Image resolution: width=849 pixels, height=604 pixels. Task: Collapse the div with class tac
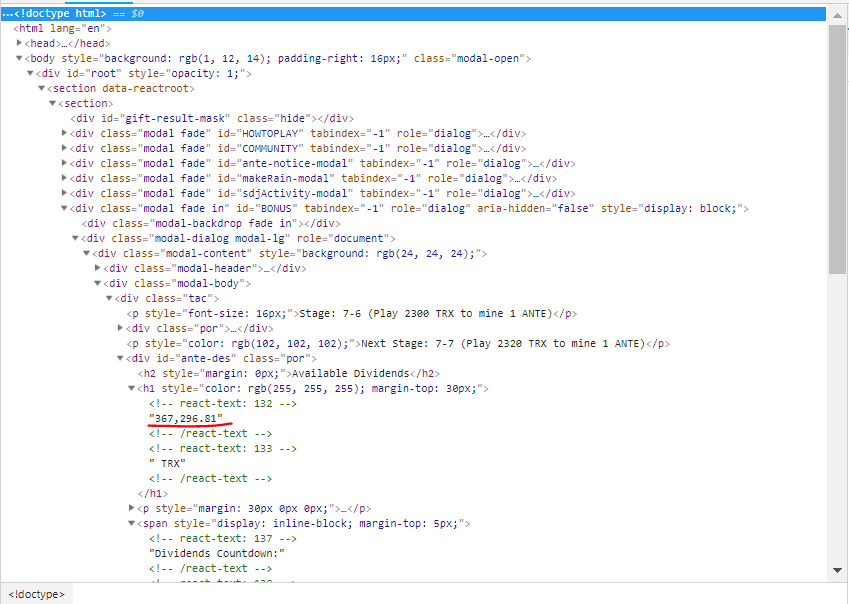pos(109,298)
